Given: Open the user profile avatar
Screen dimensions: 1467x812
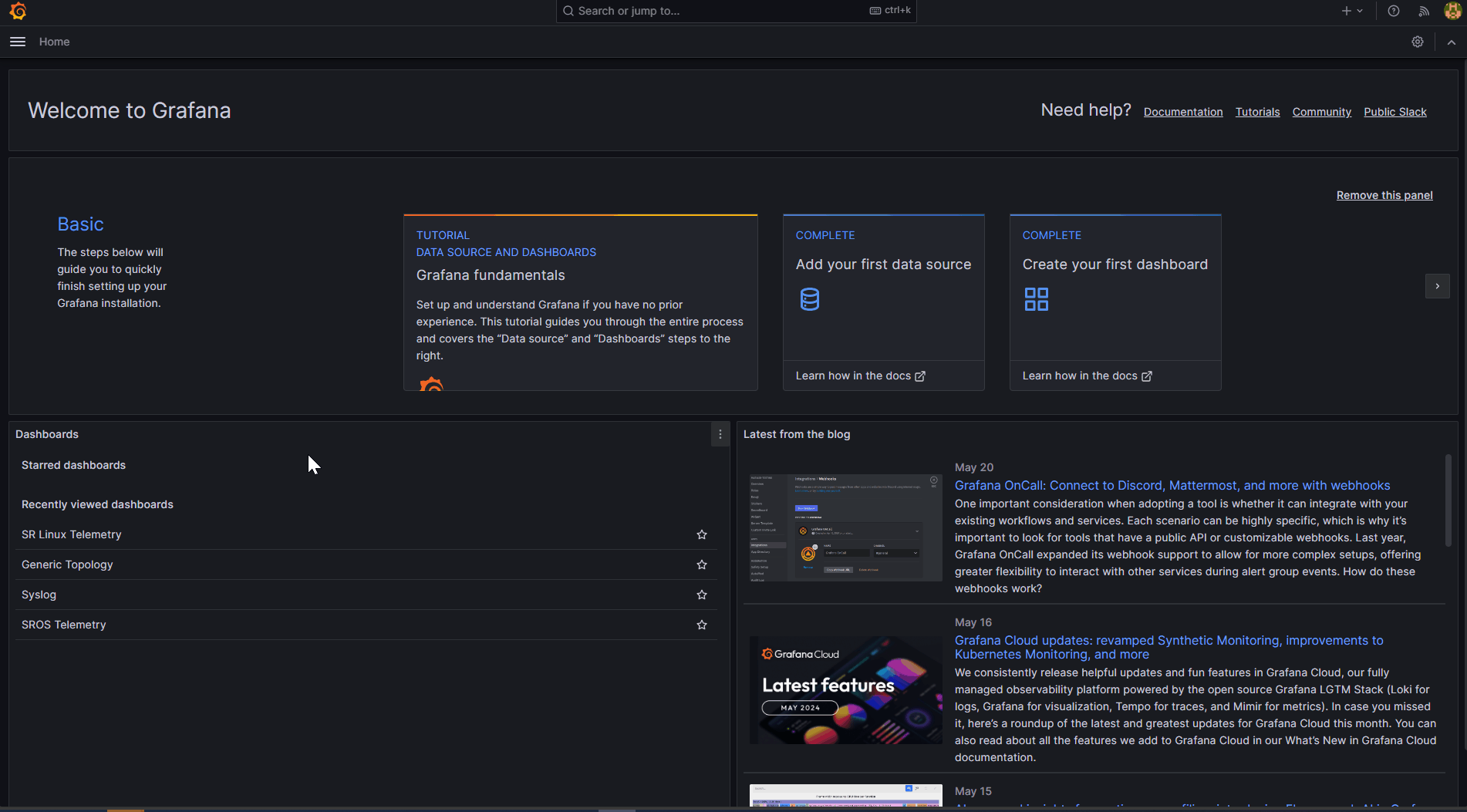Looking at the screenshot, I should coord(1452,11).
